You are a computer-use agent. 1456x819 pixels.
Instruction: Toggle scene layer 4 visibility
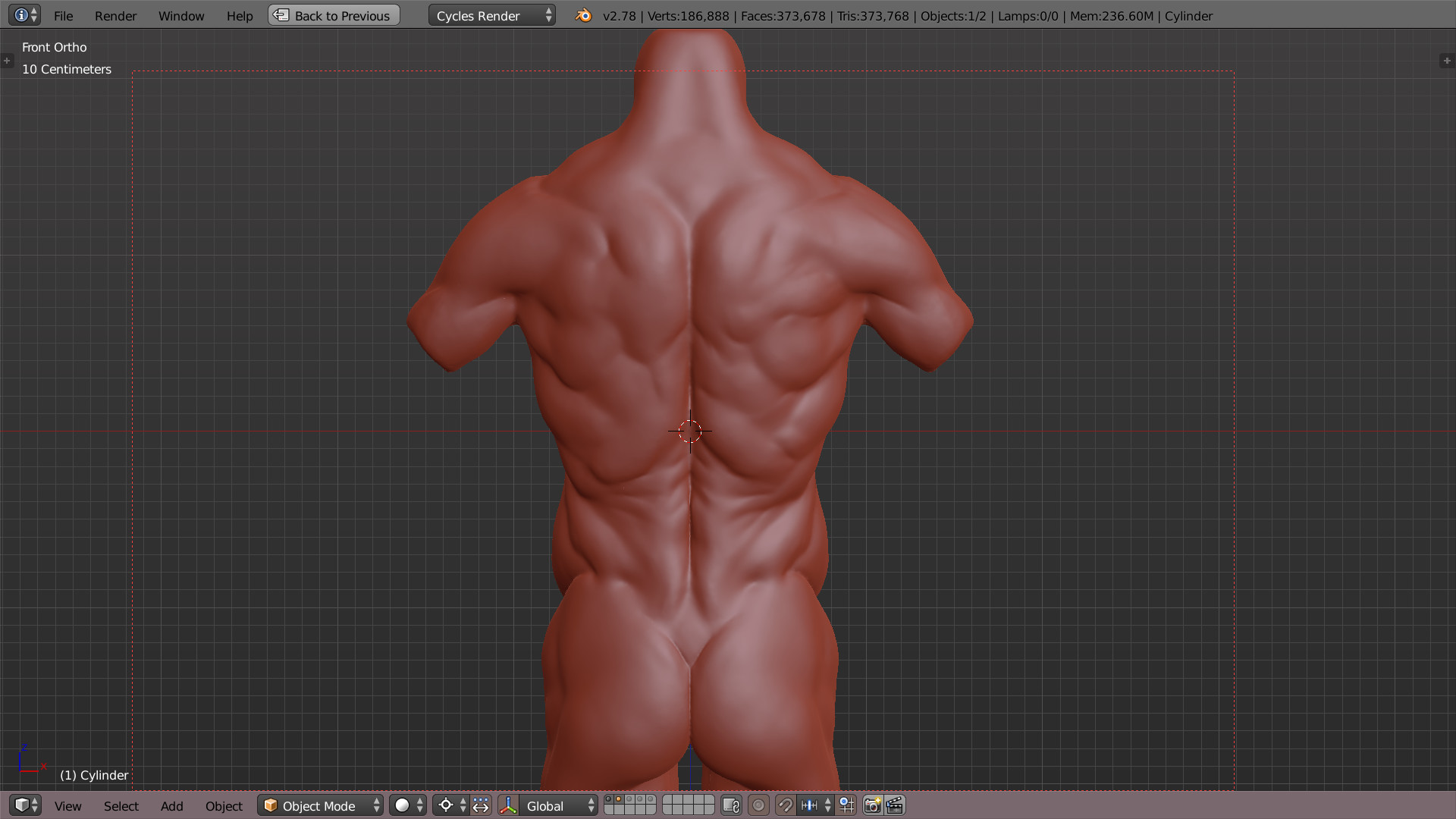coord(640,799)
